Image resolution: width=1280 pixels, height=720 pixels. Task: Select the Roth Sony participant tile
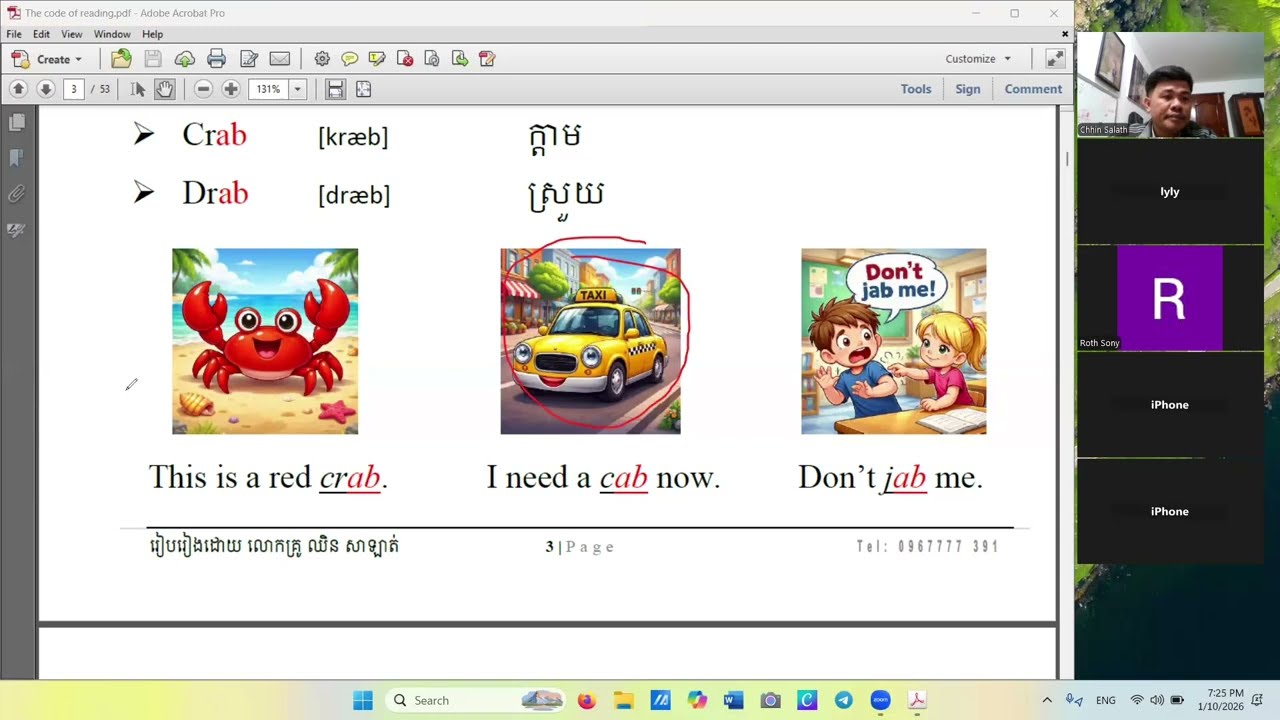tap(1169, 298)
